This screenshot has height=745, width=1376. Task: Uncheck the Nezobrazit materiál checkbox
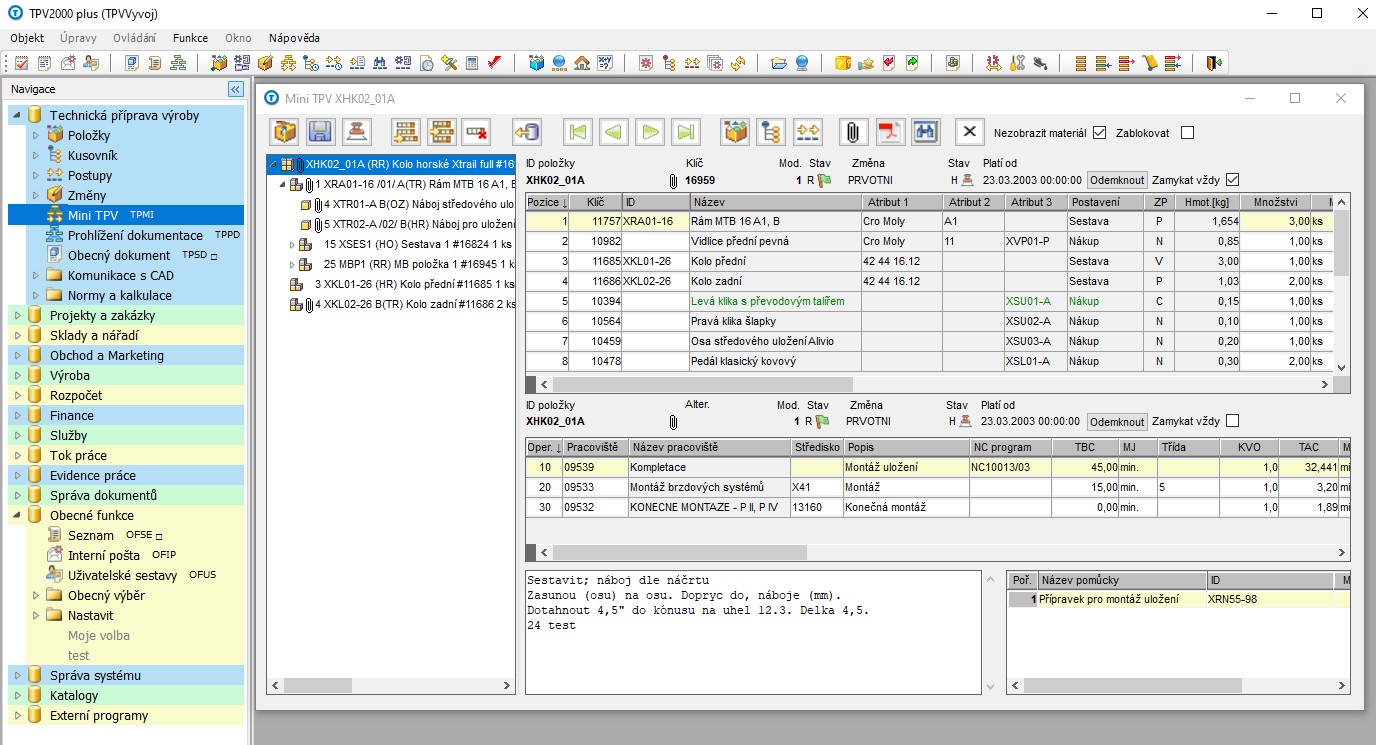click(x=1100, y=132)
